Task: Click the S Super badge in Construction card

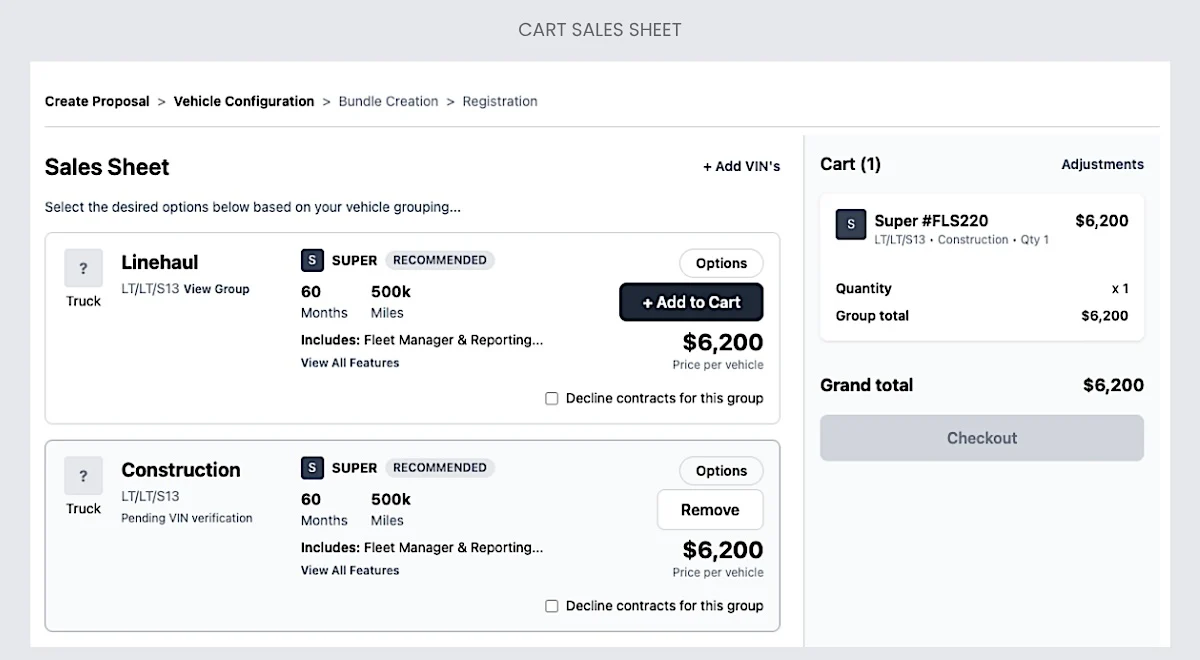Action: tap(312, 468)
